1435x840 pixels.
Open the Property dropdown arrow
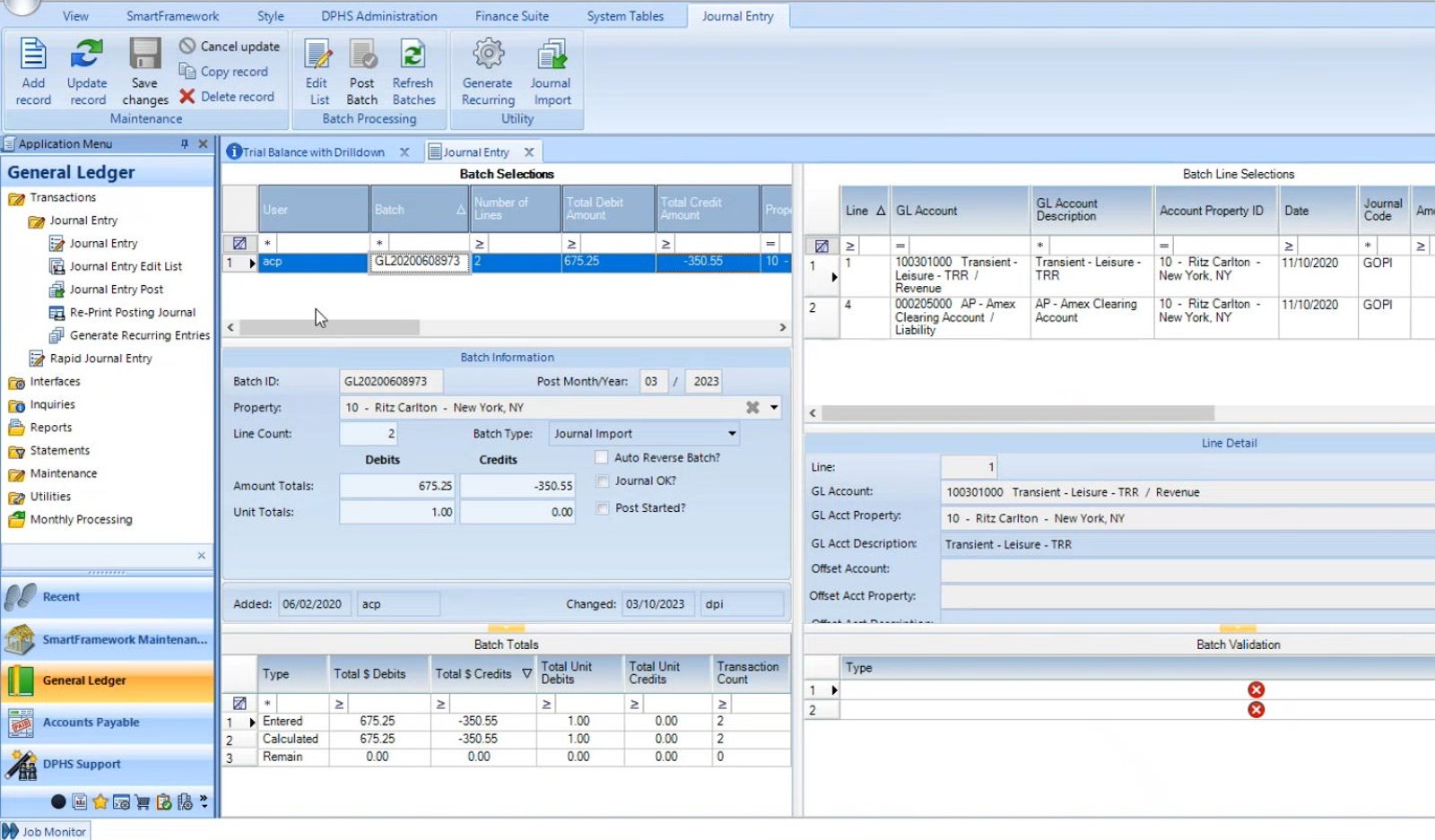pyautogui.click(x=774, y=407)
